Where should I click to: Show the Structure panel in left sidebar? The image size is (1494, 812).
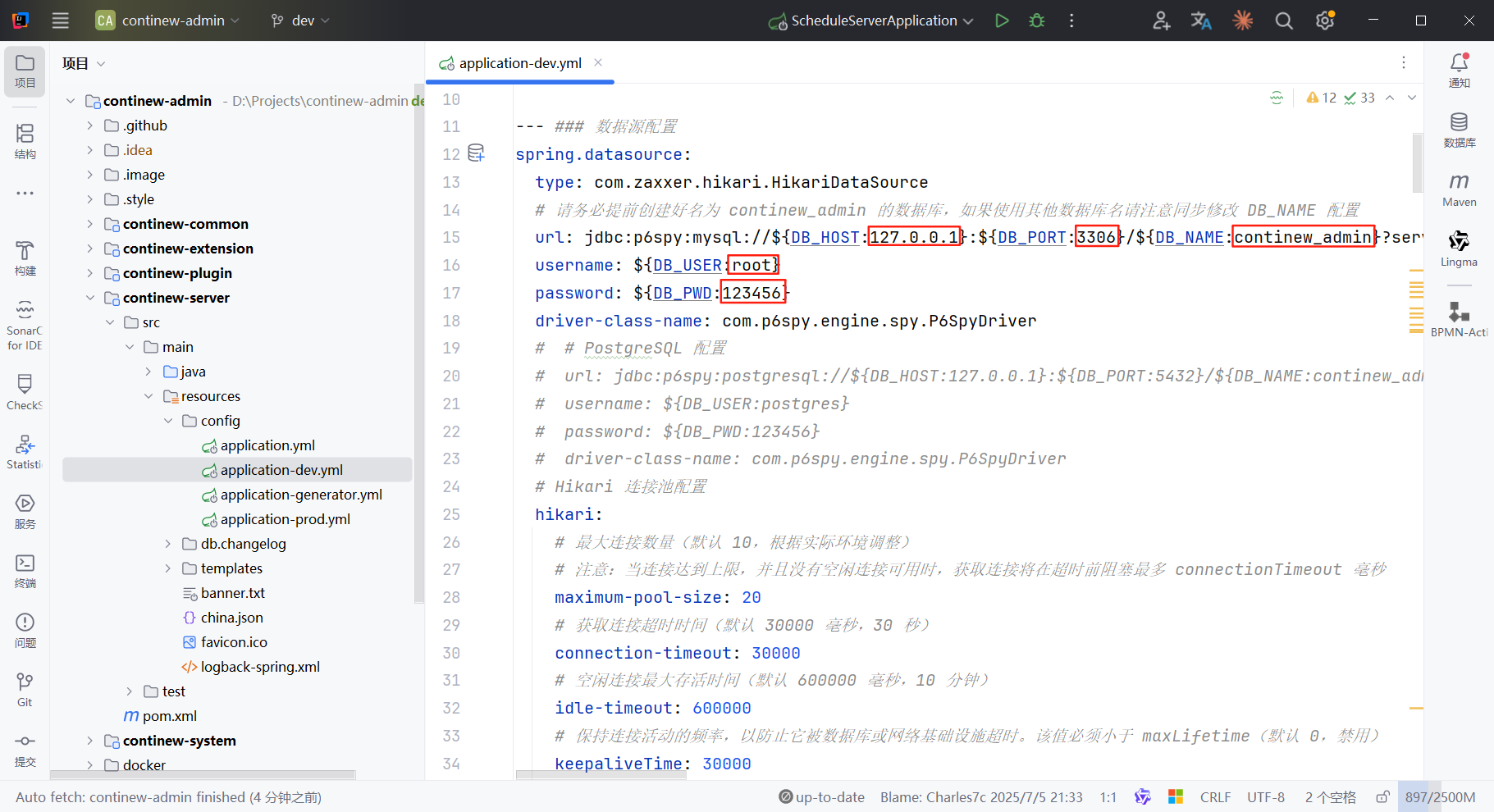[25, 141]
